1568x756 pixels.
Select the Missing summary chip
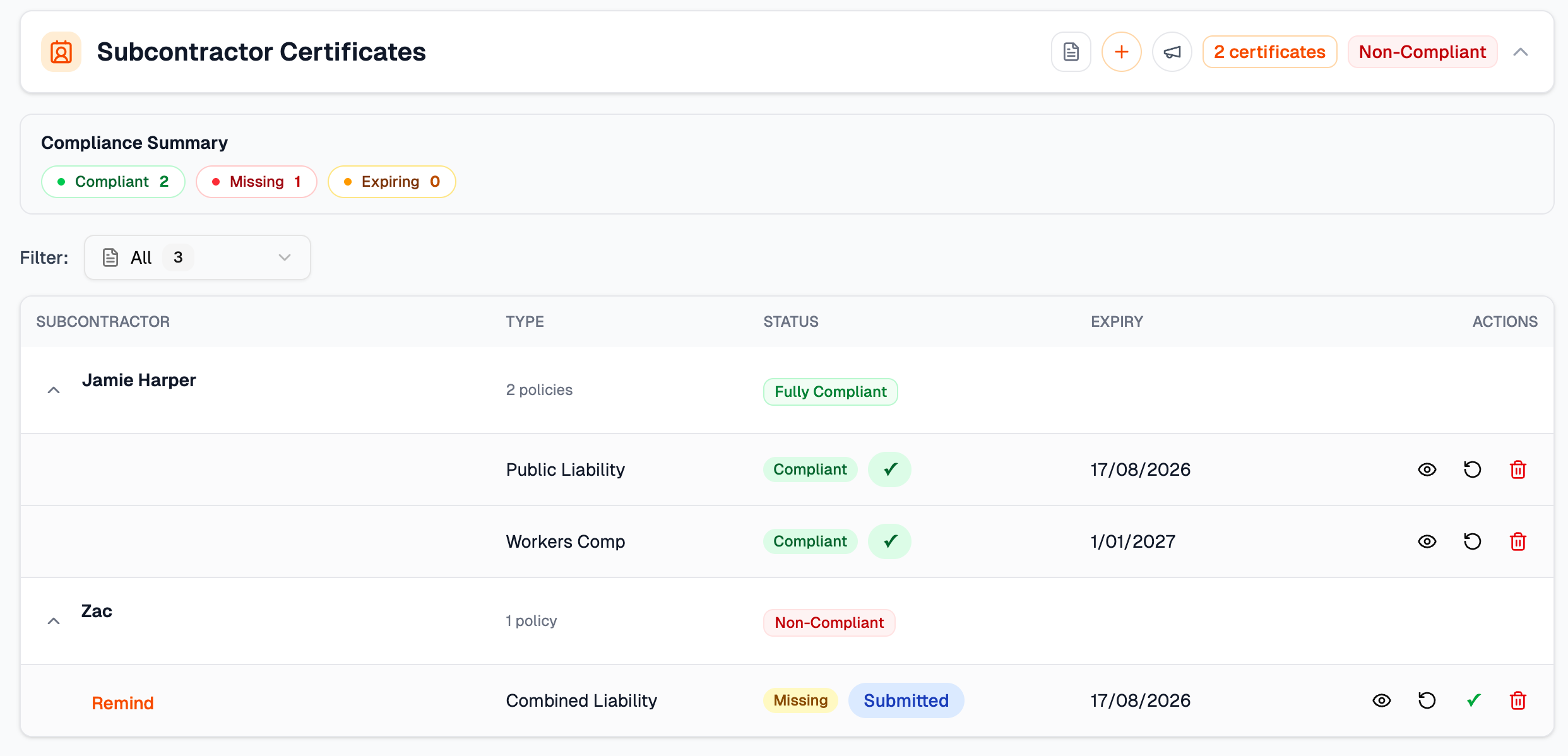pyautogui.click(x=256, y=182)
